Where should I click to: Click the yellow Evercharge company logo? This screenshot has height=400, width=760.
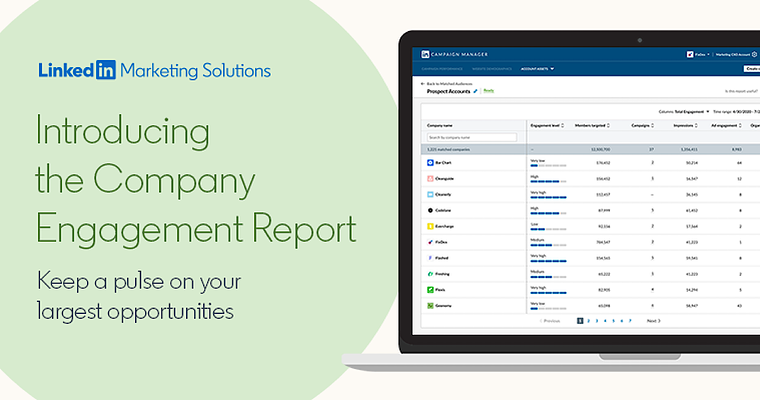point(430,226)
